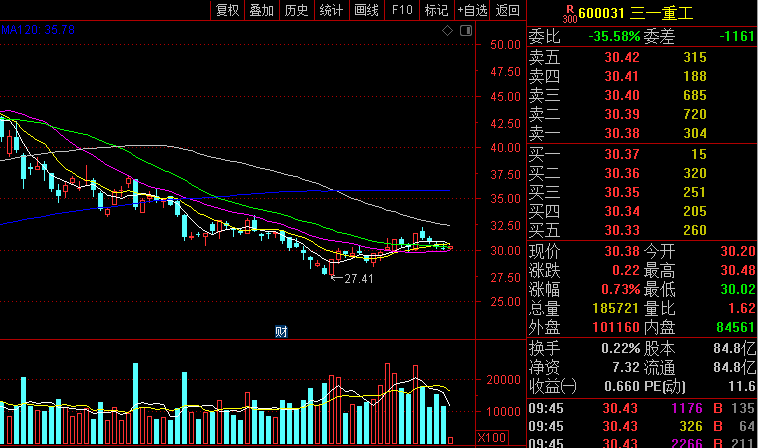
Task: Toggle the panel layout square icon
Action: 466,31
